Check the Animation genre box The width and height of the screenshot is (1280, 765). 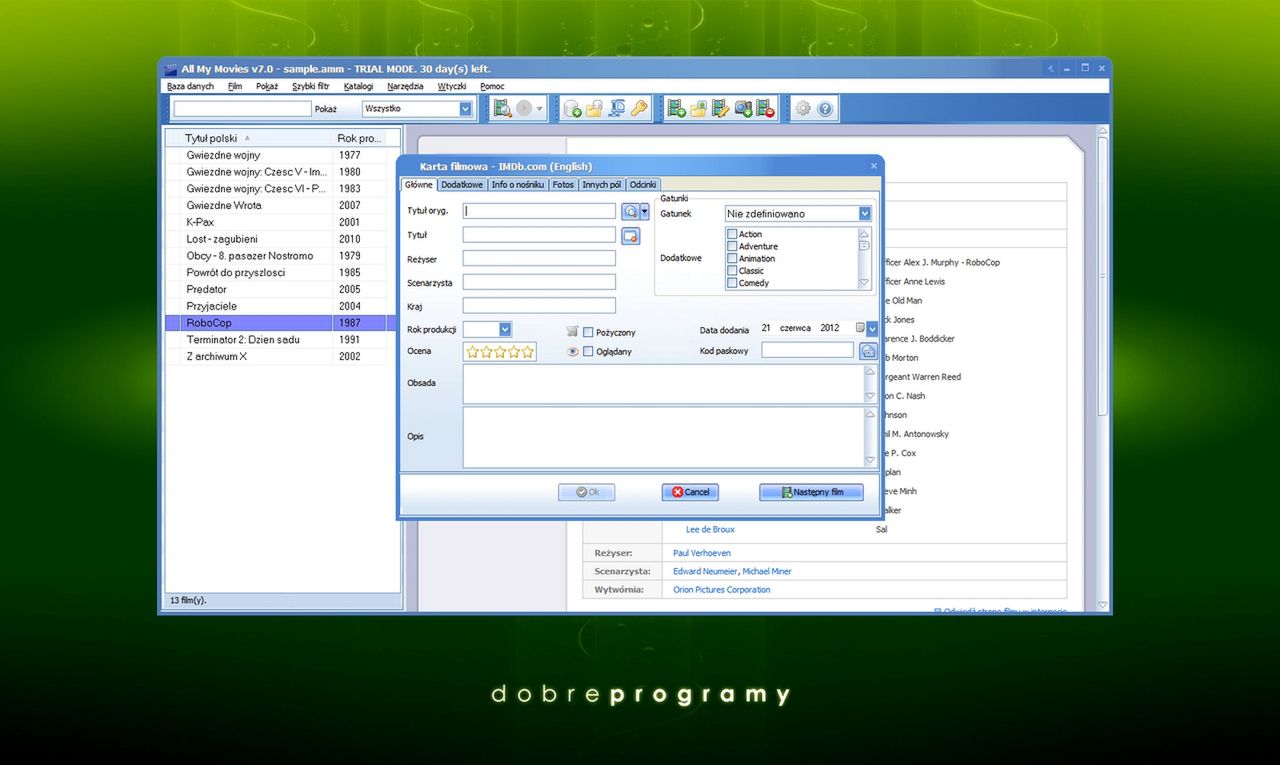pos(732,258)
